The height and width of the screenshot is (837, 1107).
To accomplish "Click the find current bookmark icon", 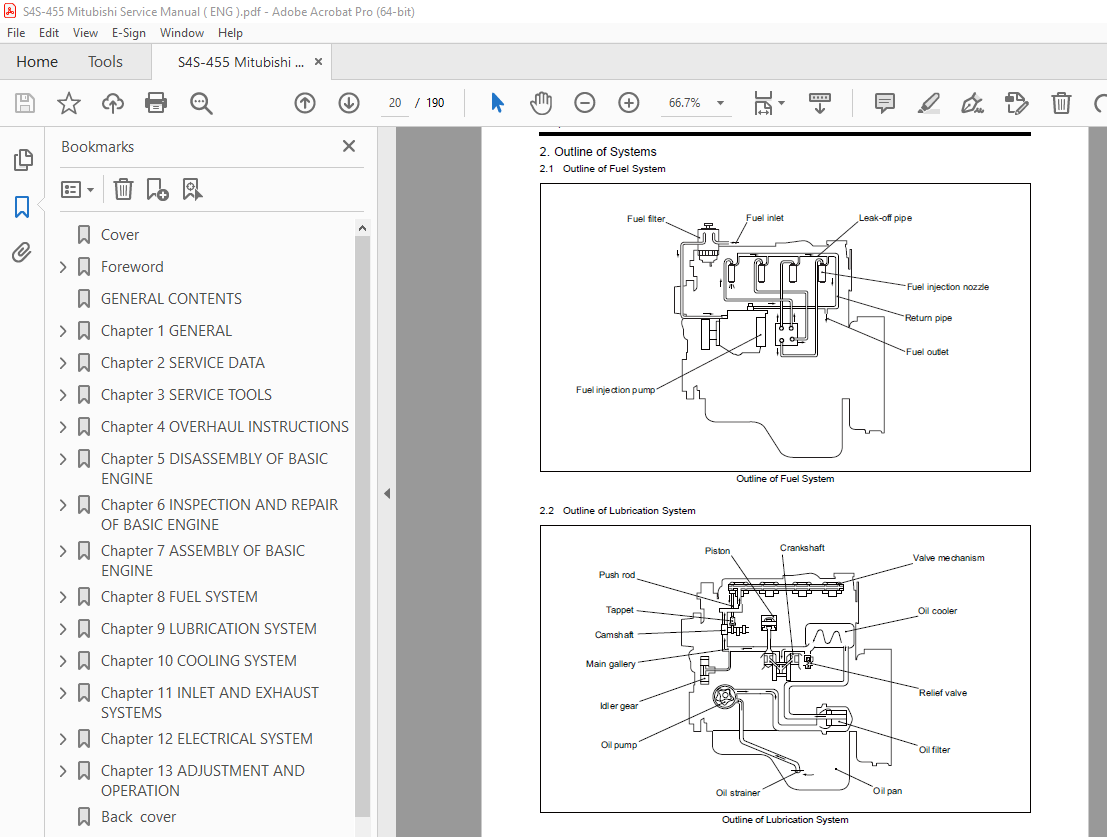I will [x=192, y=189].
